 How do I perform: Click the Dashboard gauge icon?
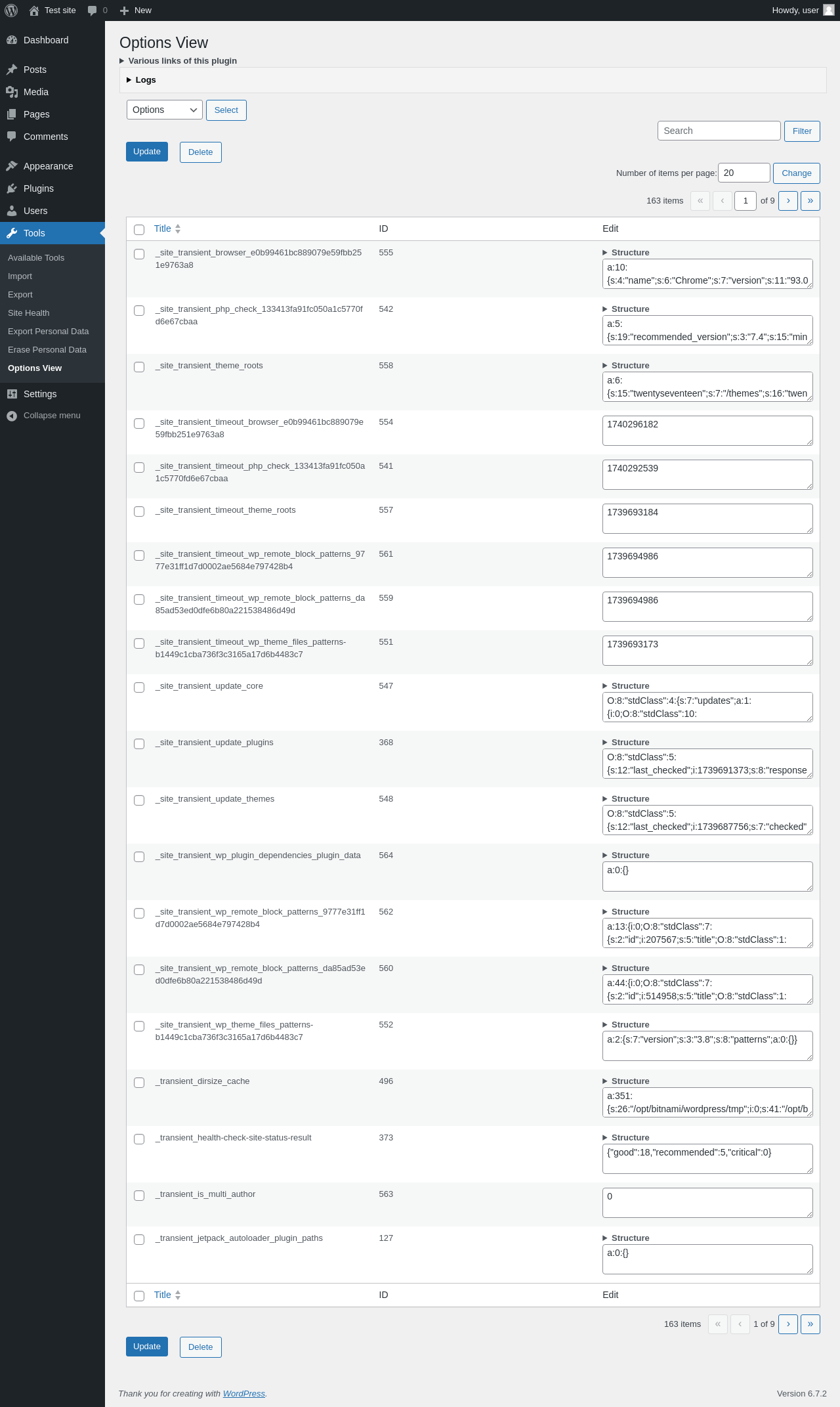point(12,40)
